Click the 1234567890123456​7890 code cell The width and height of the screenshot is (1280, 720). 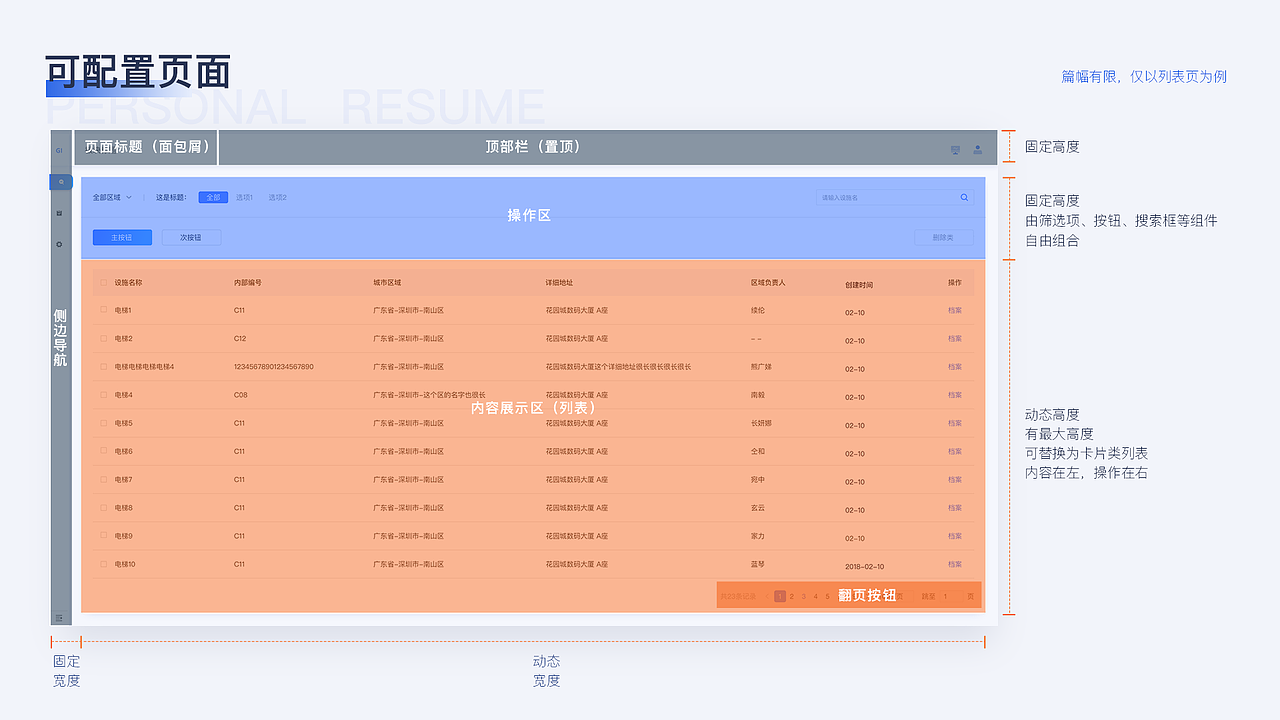pyautogui.click(x=274, y=366)
